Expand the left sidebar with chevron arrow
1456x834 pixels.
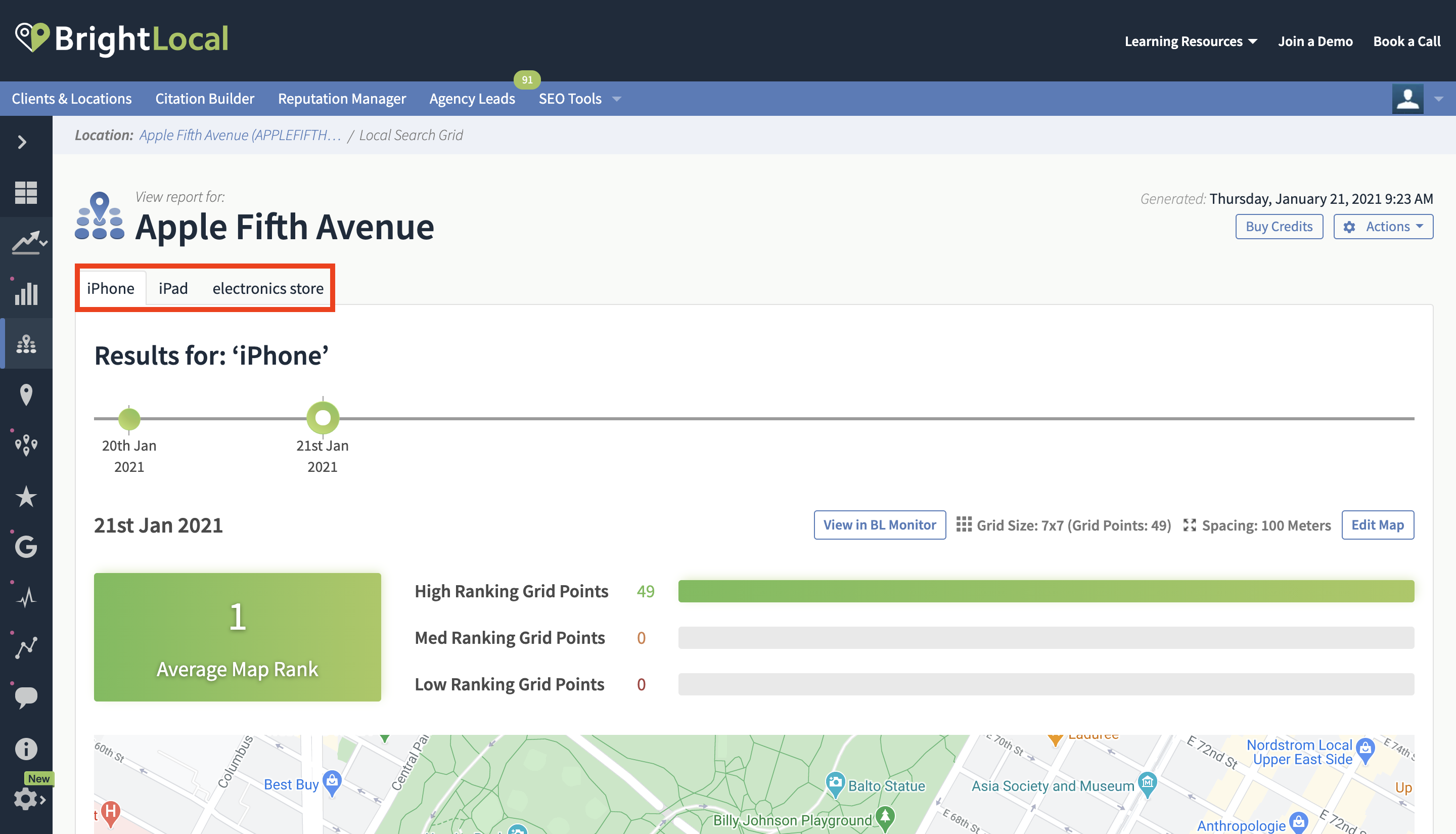coord(22,142)
